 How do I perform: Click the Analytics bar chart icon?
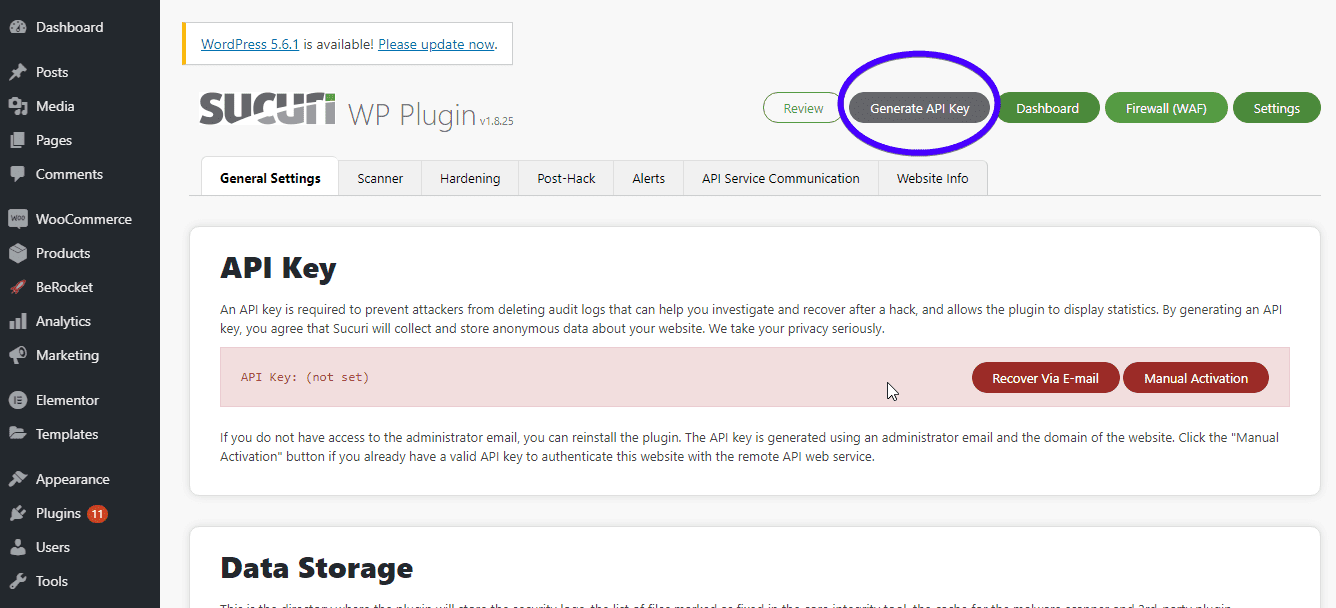[17, 321]
